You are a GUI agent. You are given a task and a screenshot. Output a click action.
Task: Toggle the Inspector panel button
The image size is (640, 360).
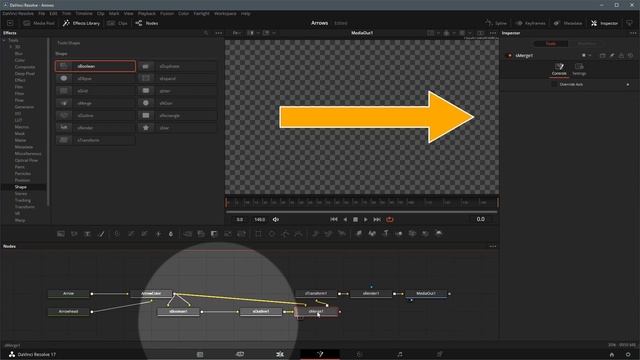[x=604, y=23]
